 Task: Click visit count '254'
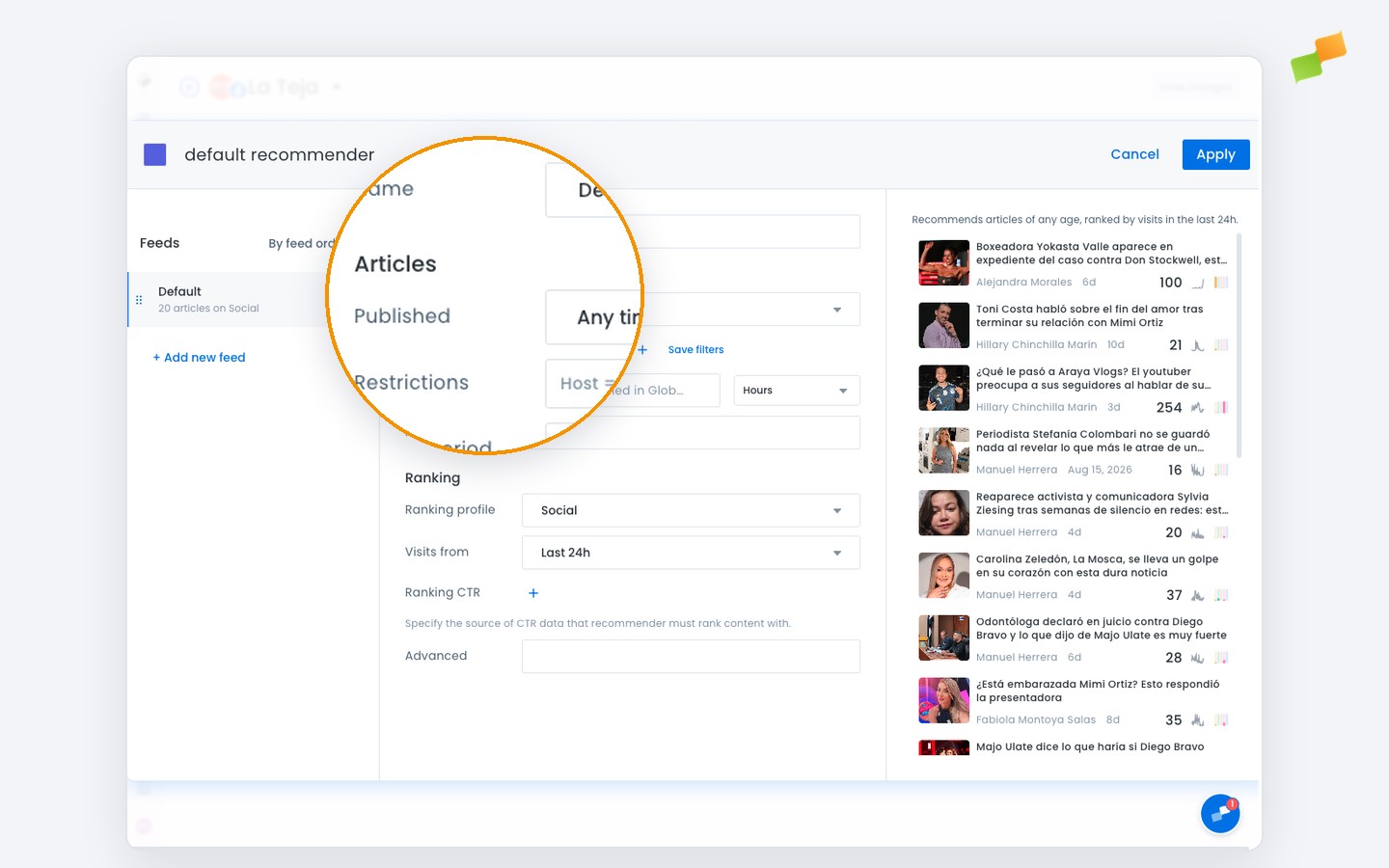(1169, 408)
